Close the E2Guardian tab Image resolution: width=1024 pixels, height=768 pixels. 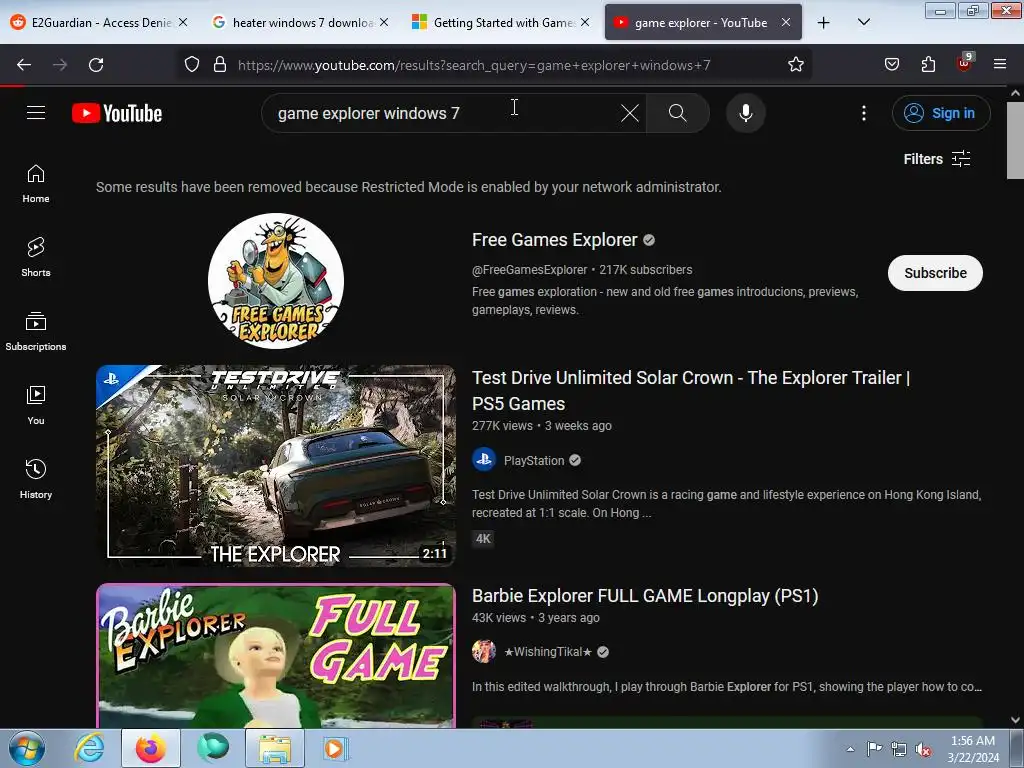[x=183, y=22]
